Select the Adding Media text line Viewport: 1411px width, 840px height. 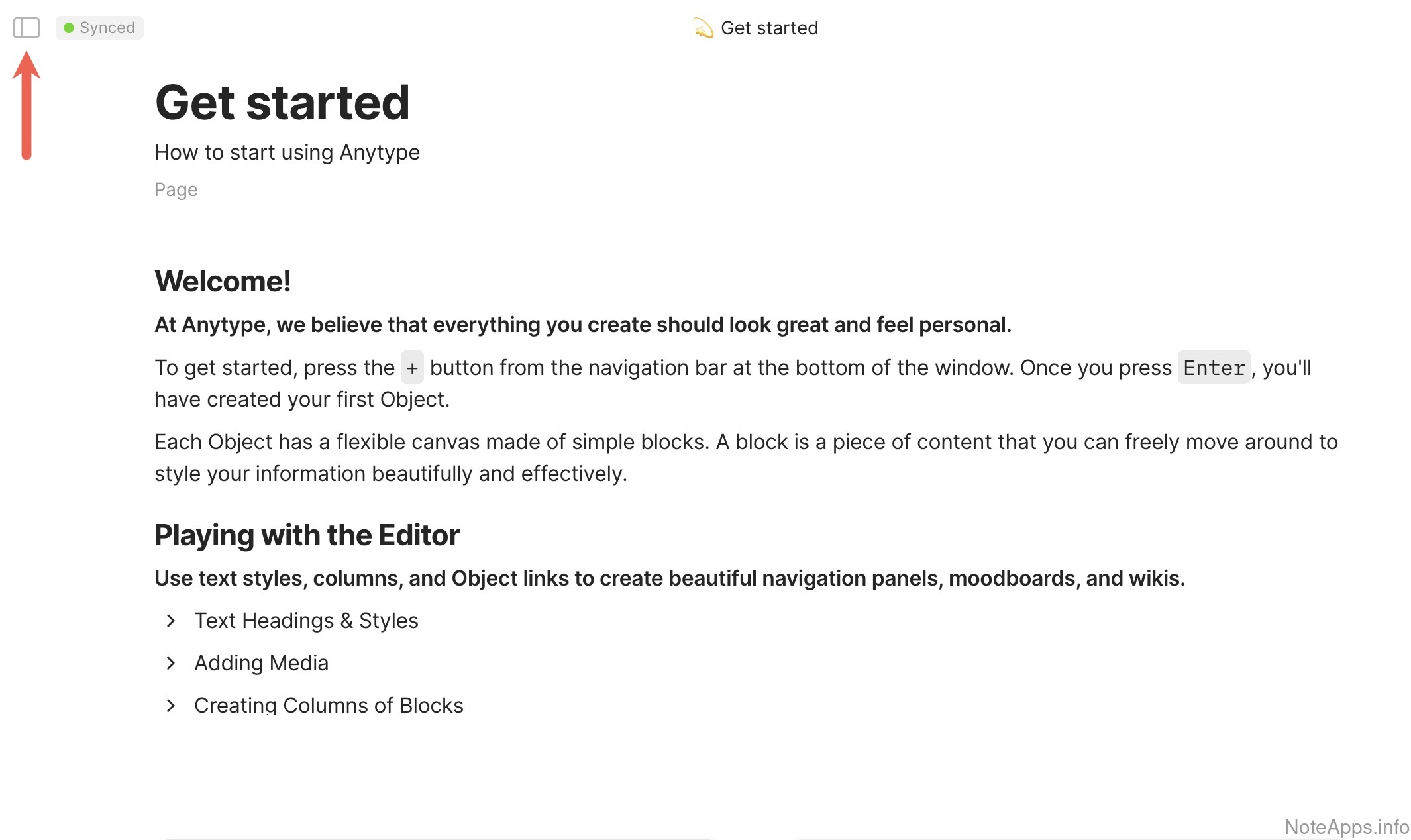[261, 663]
